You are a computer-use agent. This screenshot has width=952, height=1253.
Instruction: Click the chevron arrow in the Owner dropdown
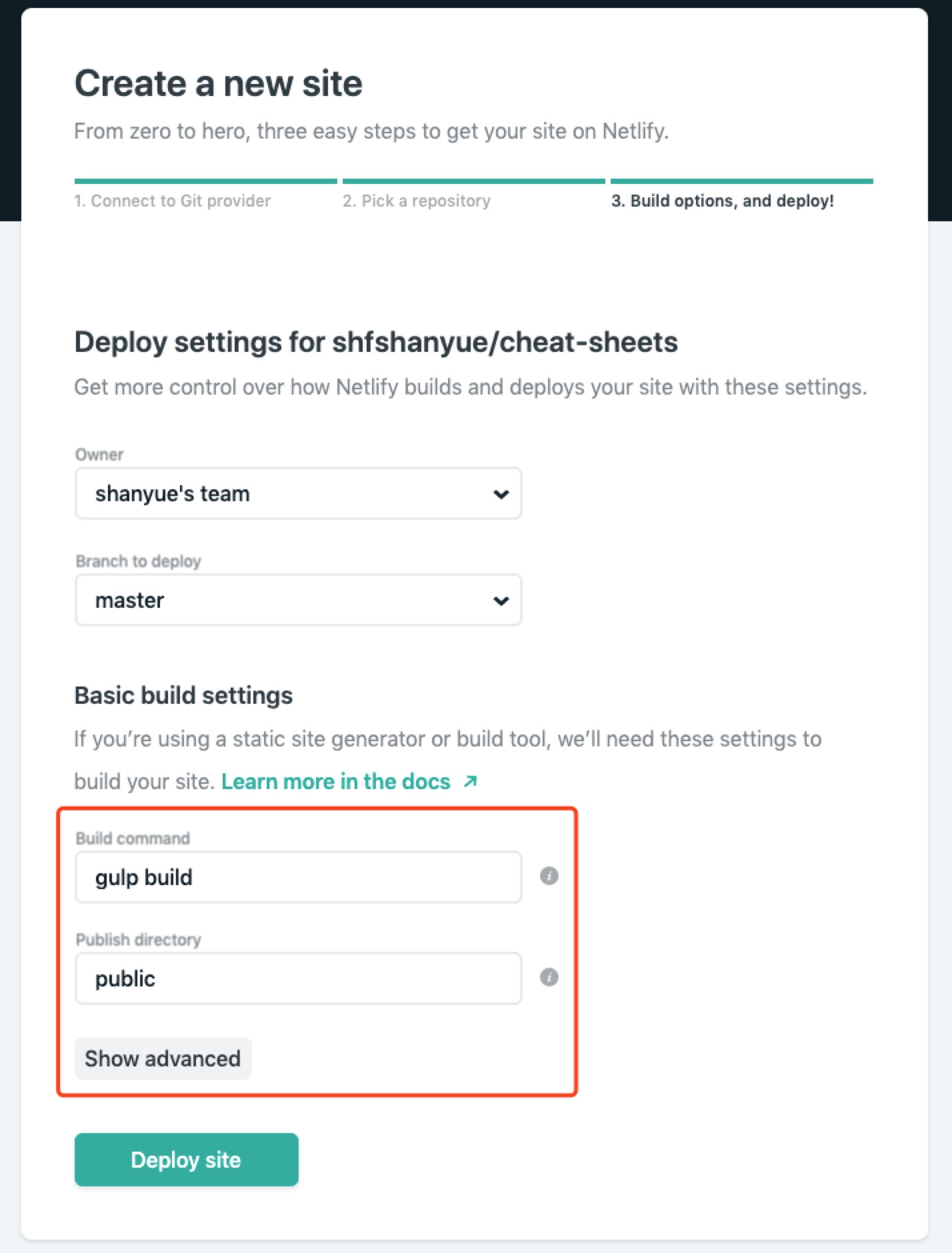[501, 494]
